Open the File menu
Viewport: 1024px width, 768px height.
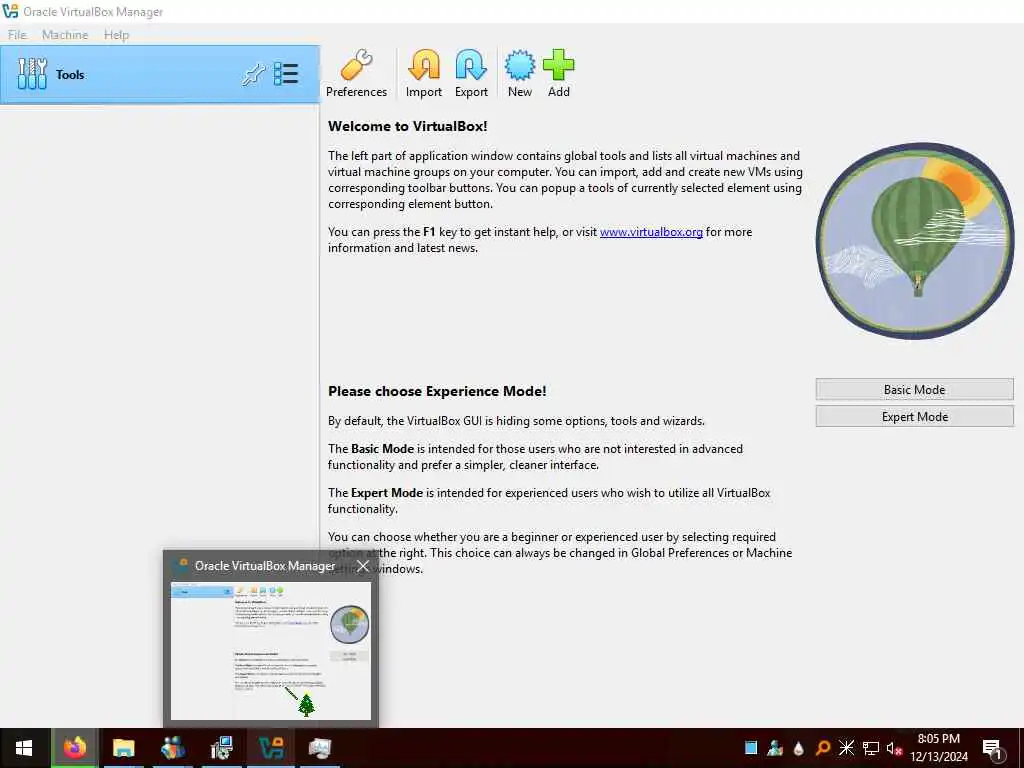pos(17,35)
